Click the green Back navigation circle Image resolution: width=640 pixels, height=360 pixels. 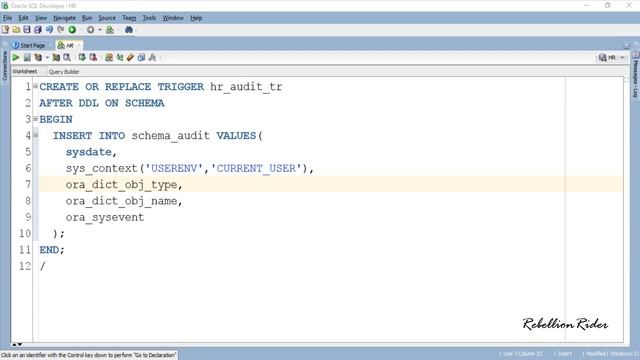72,30
